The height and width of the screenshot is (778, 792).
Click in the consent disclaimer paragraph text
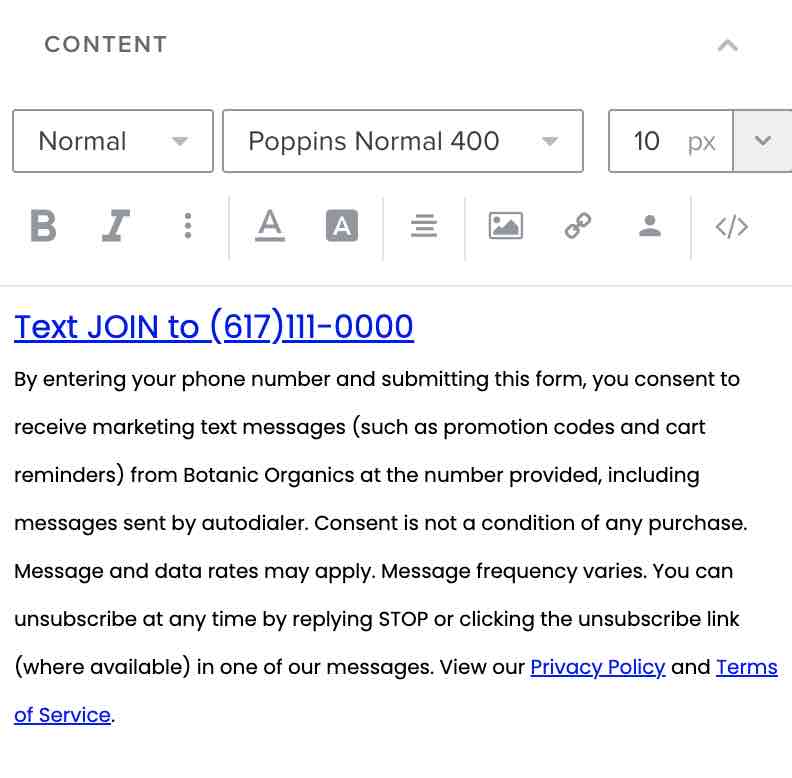click(x=380, y=523)
